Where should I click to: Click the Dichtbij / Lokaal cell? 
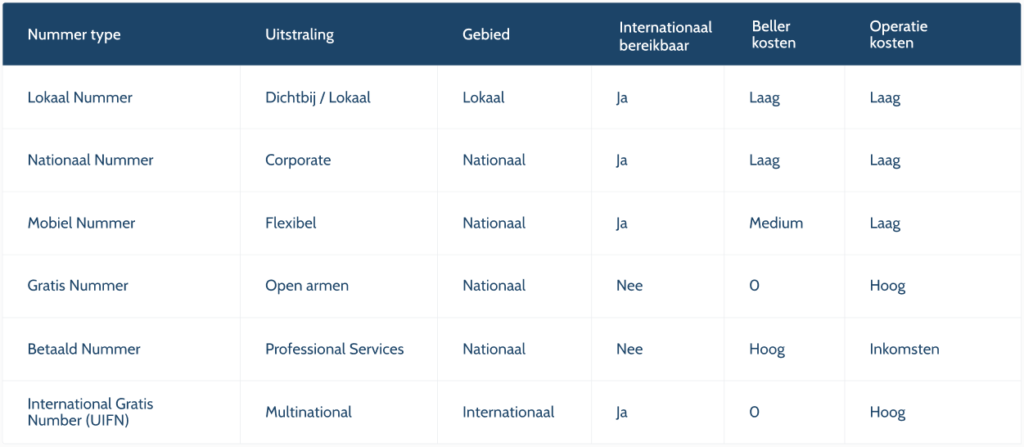[317, 98]
